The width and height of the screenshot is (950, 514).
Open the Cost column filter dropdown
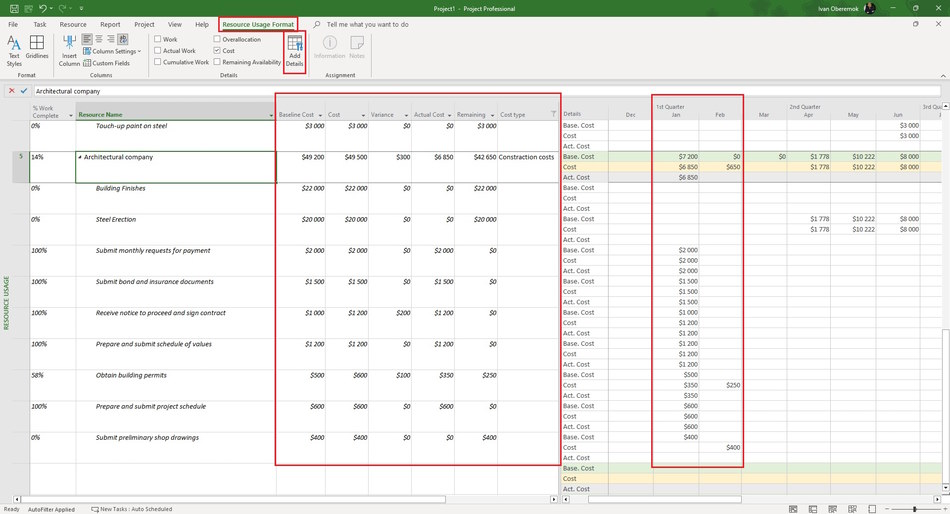pos(363,115)
